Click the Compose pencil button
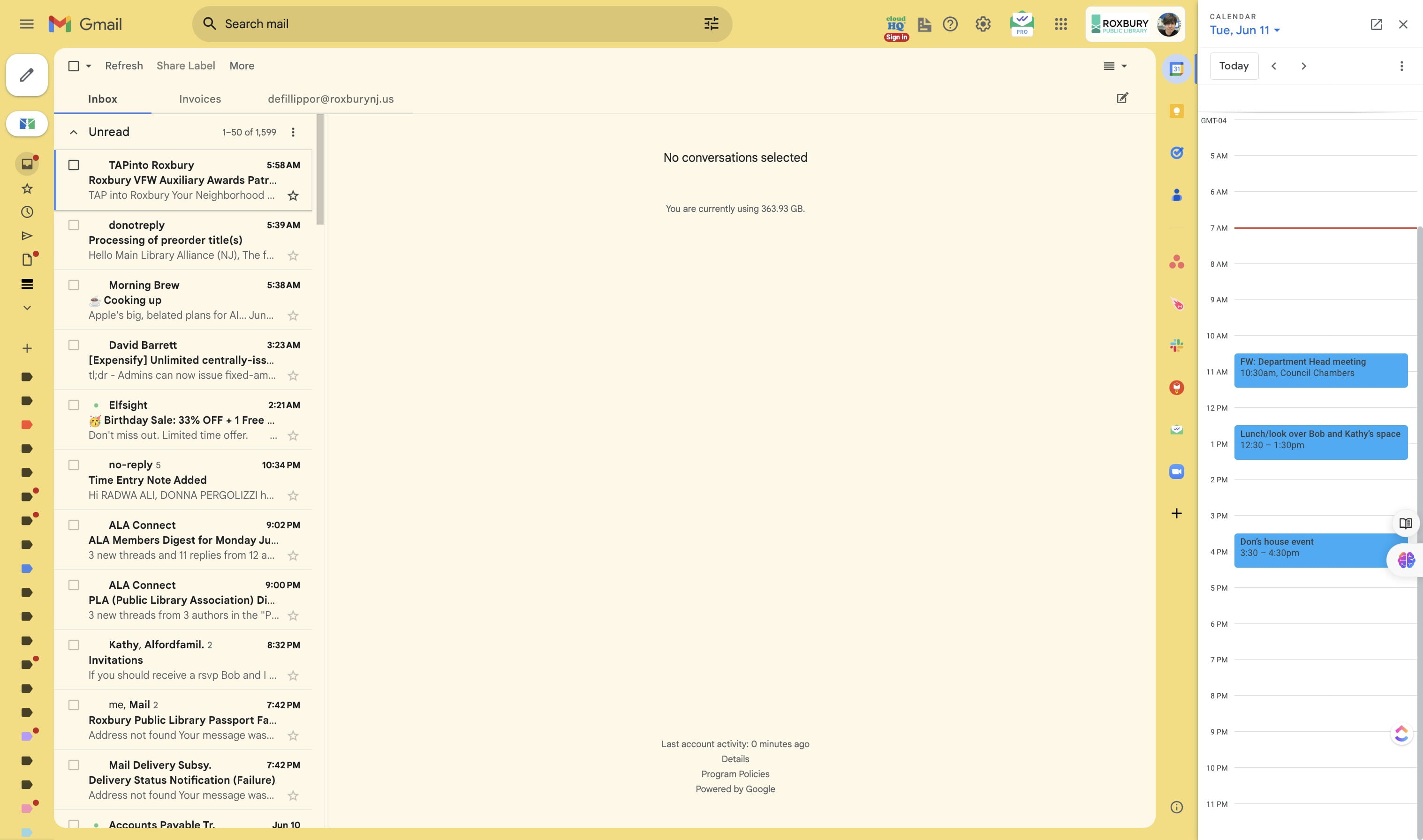Viewport: 1423px width, 840px height. (27, 75)
